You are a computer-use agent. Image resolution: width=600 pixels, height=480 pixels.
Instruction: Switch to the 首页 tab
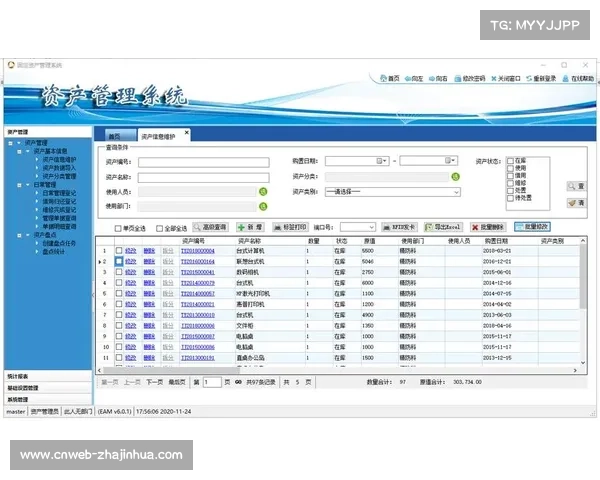click(x=113, y=135)
